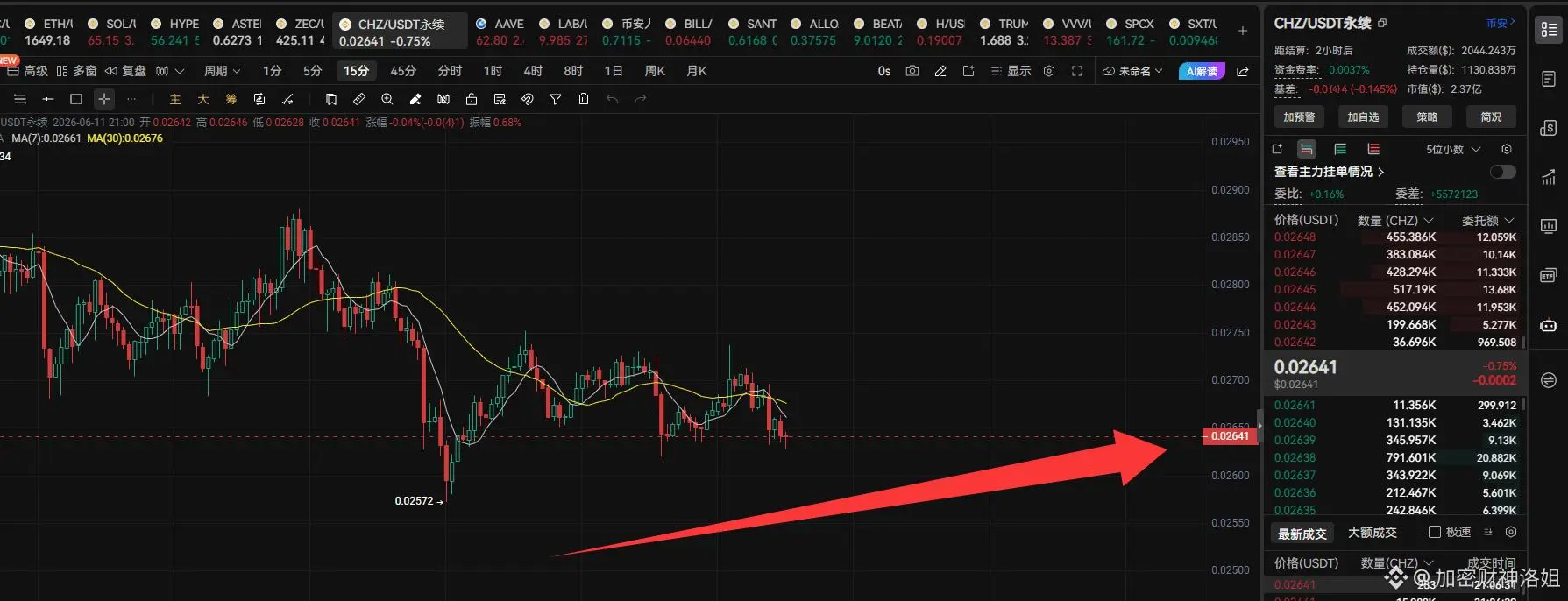Open the 数量 (CHZ) column dropdown in order book
This screenshot has width=1568, height=601.
tap(1395, 220)
